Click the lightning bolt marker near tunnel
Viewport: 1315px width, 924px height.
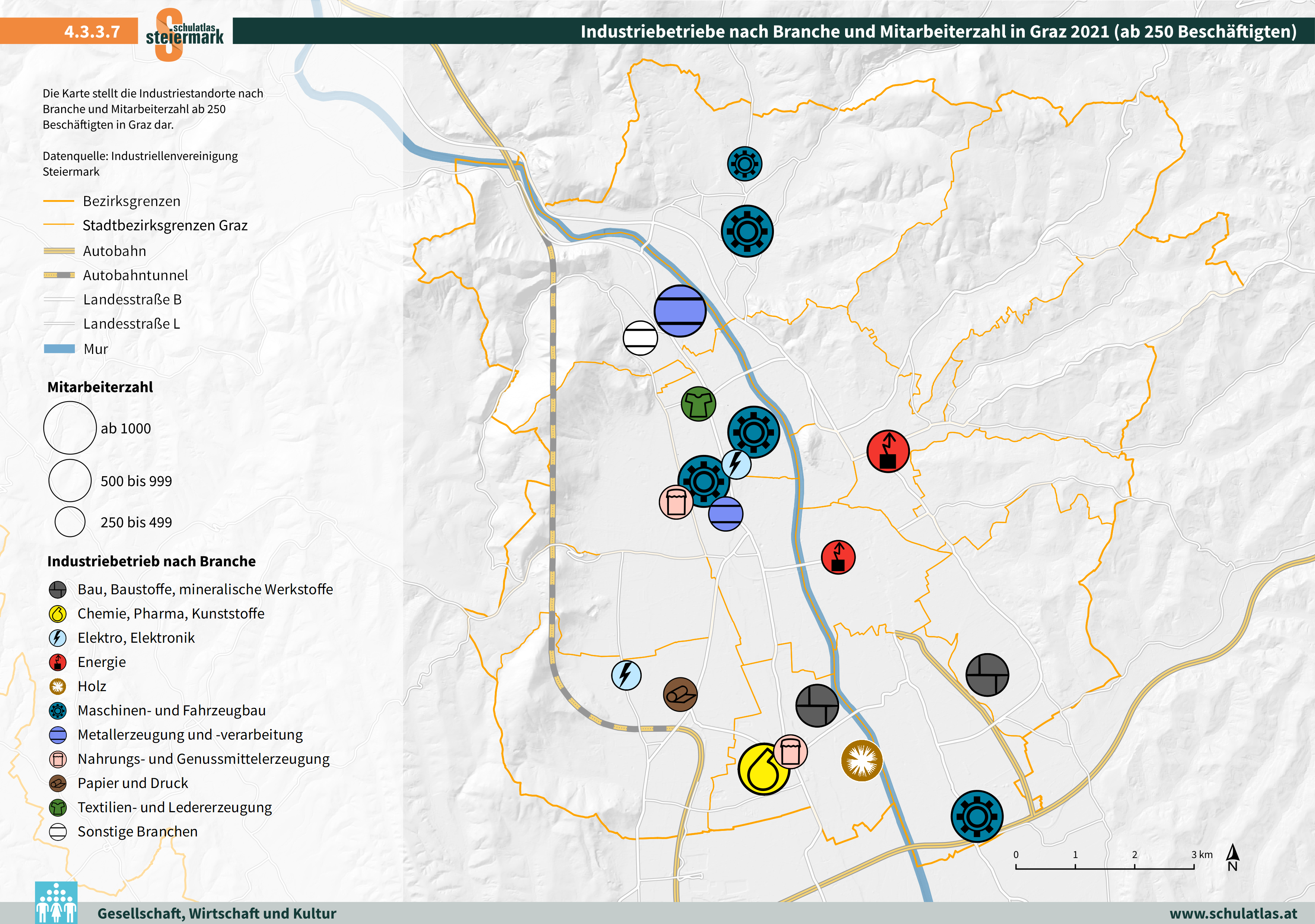(626, 675)
